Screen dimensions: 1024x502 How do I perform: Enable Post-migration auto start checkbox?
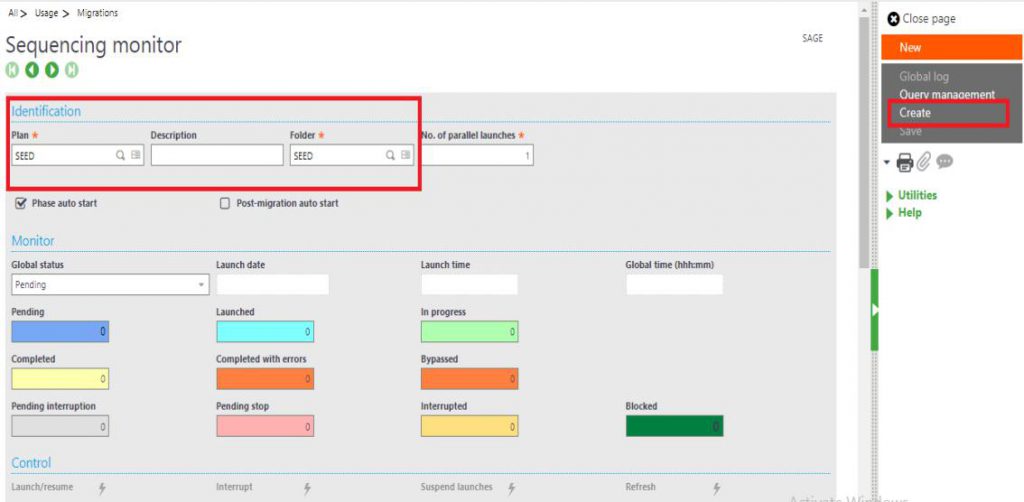pyautogui.click(x=225, y=204)
